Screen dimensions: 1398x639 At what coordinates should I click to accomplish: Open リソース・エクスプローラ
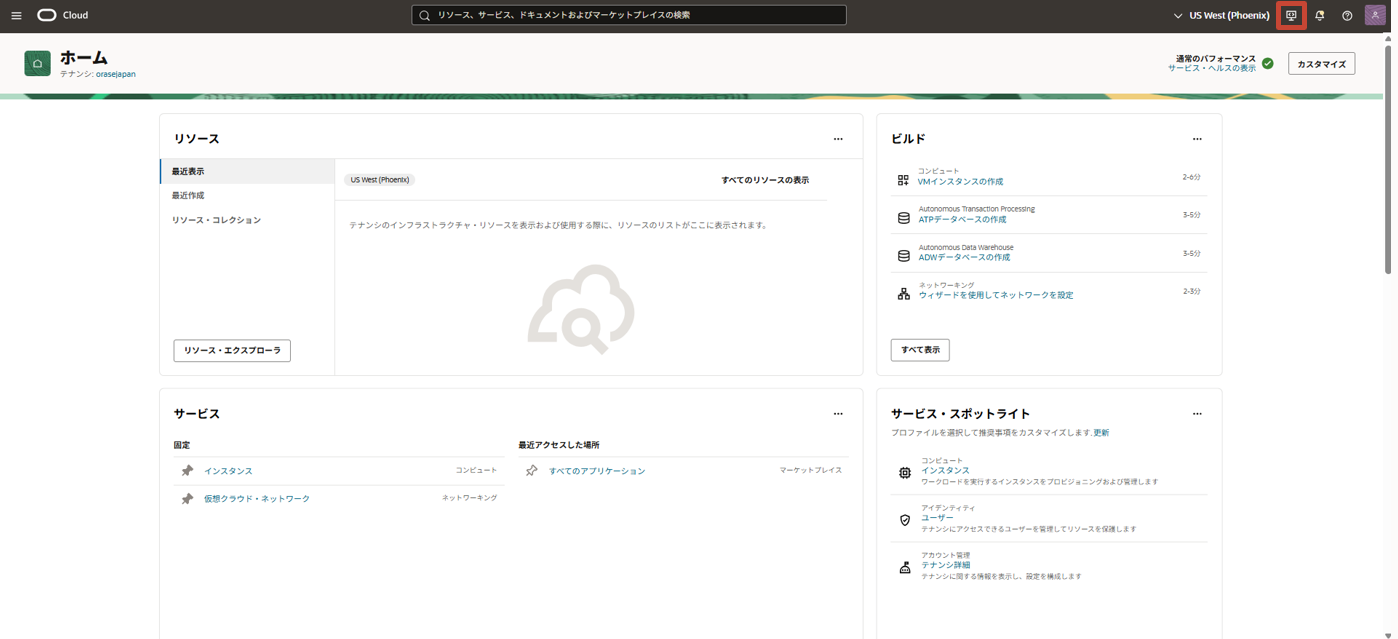[x=231, y=350]
